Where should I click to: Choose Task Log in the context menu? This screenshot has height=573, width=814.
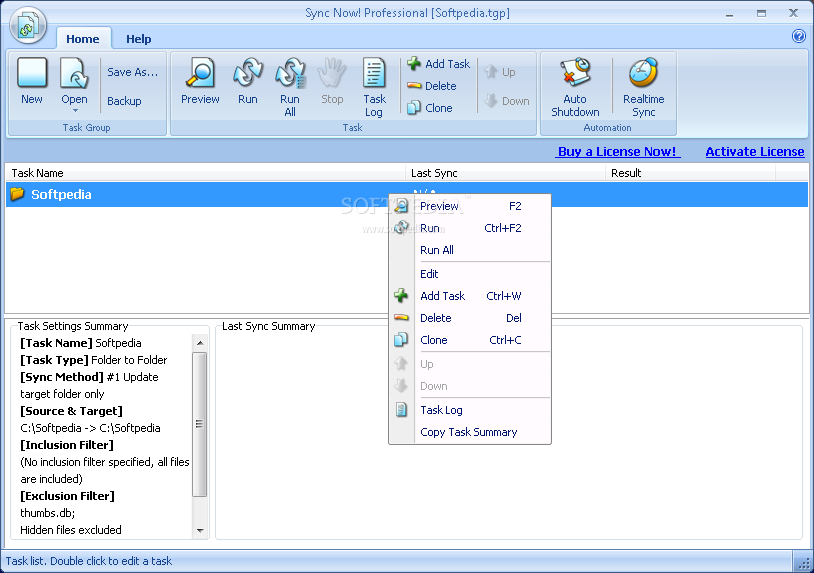click(470, 410)
